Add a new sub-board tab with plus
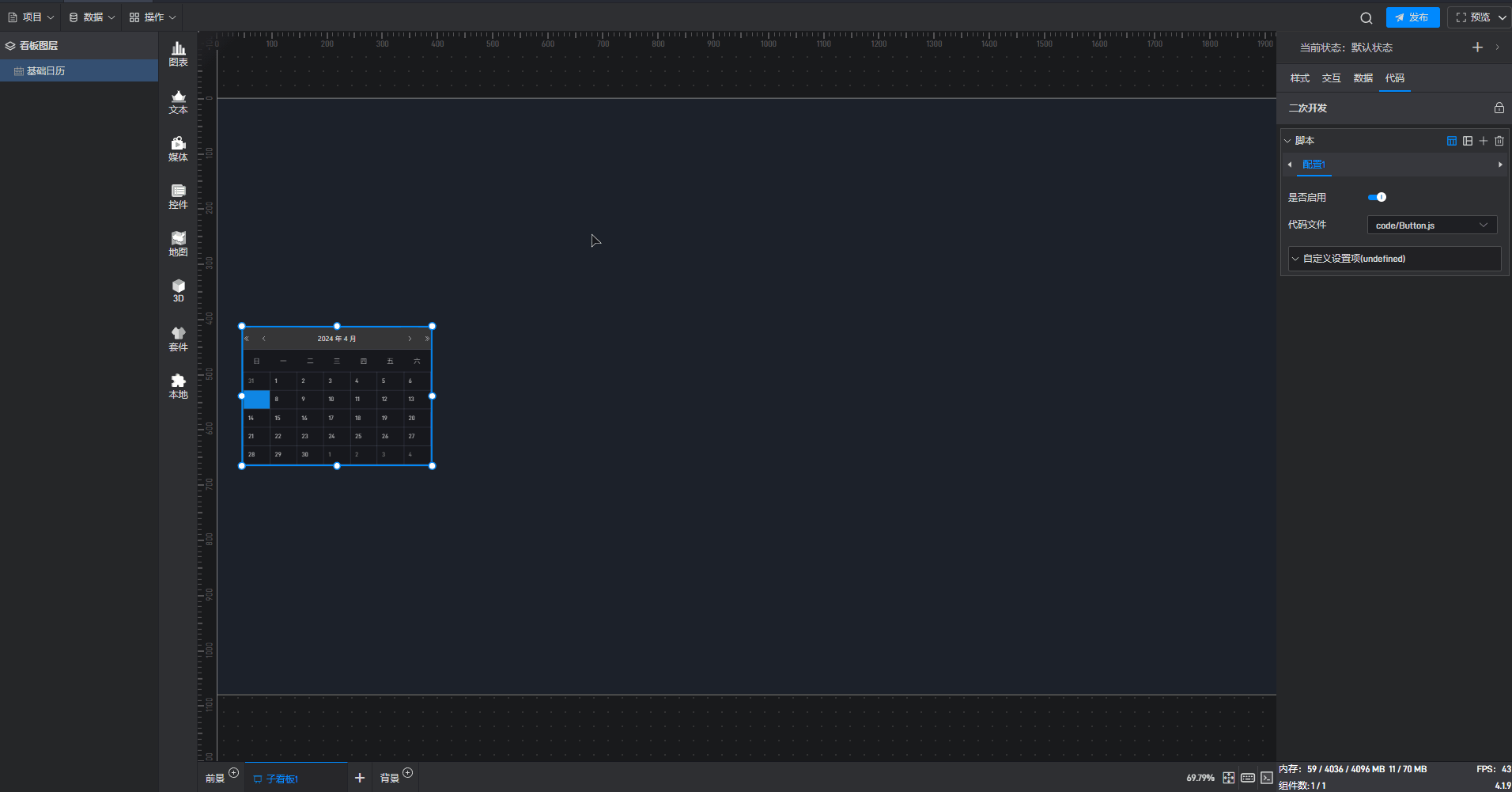 click(x=359, y=778)
